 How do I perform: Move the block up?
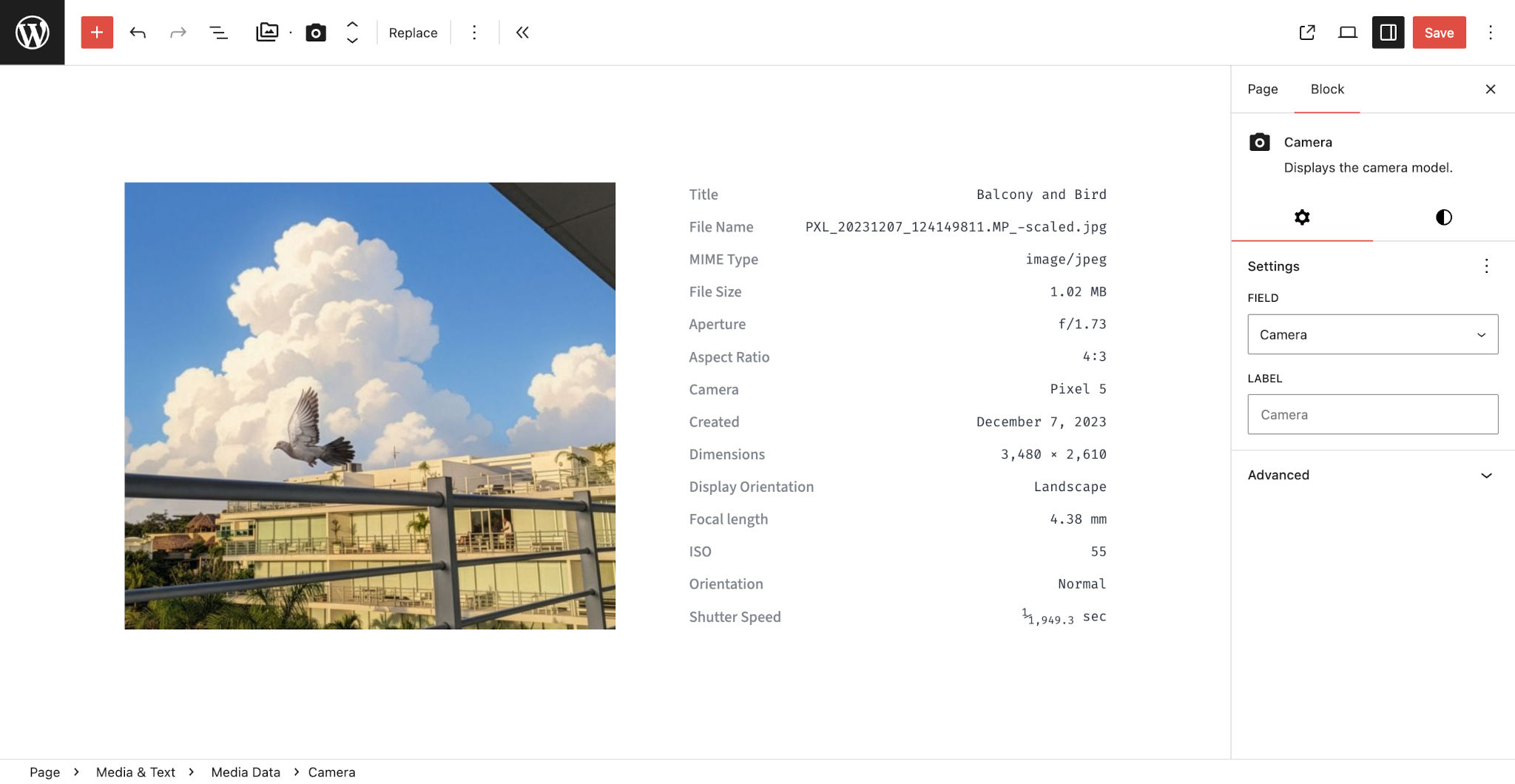[x=352, y=24]
